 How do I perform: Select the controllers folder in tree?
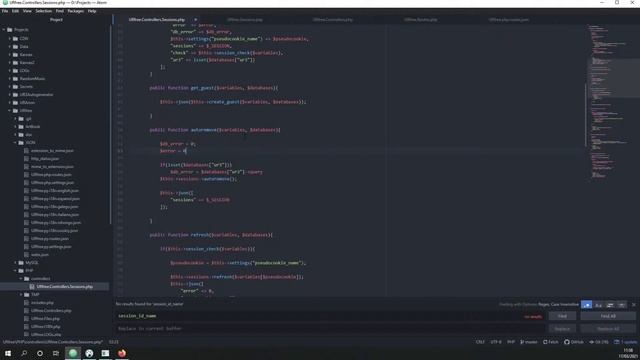40,279
